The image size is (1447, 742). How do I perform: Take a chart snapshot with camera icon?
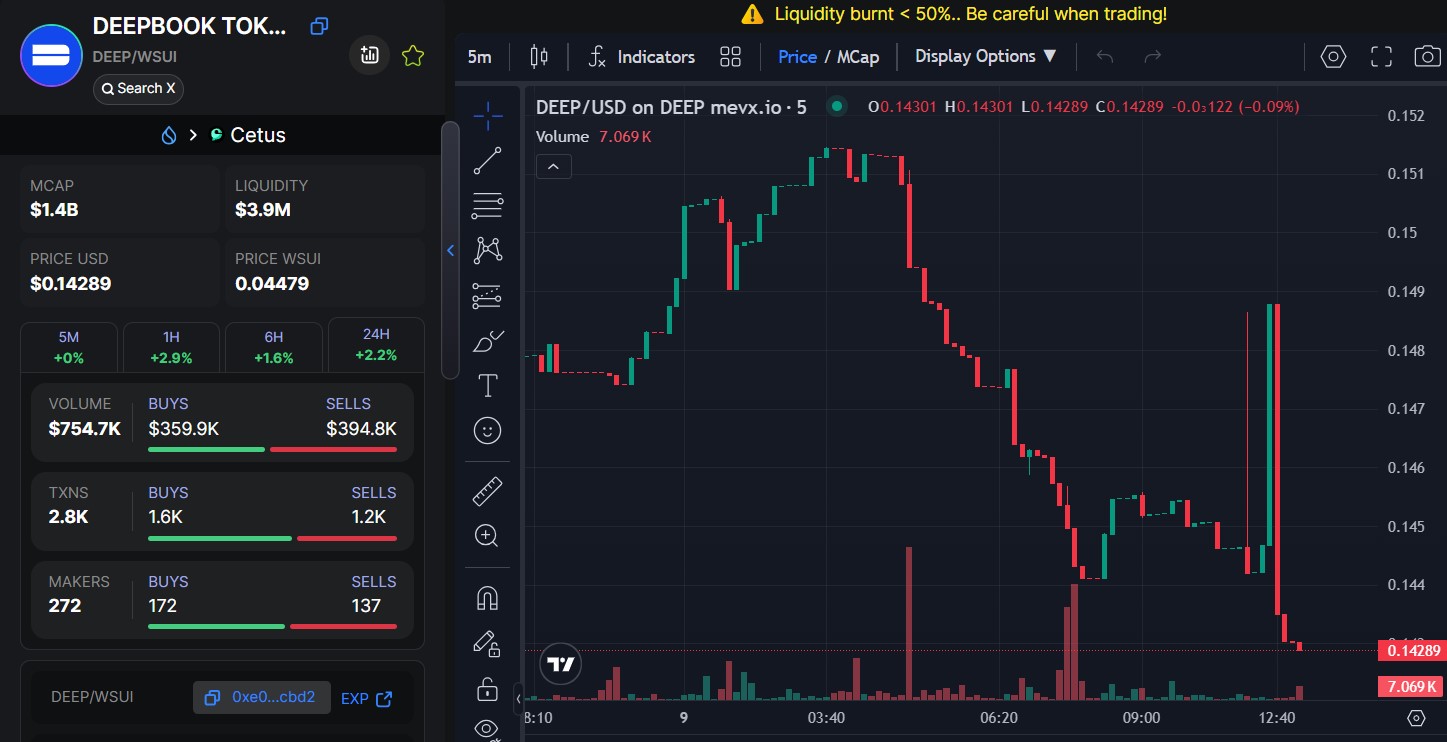coord(1427,57)
